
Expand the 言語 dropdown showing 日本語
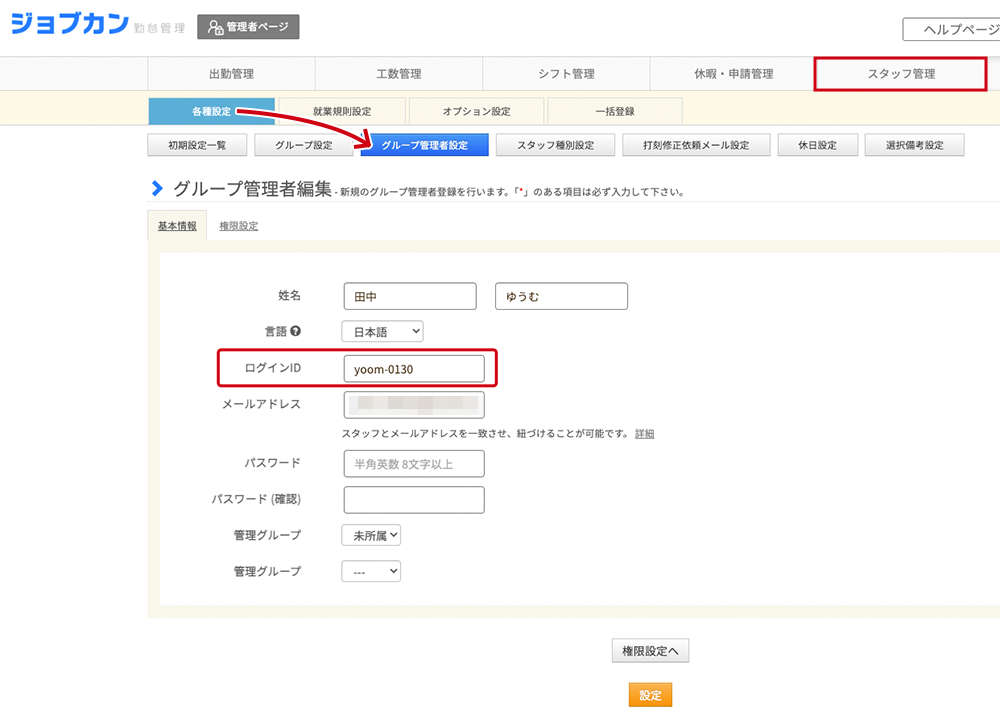tap(382, 331)
